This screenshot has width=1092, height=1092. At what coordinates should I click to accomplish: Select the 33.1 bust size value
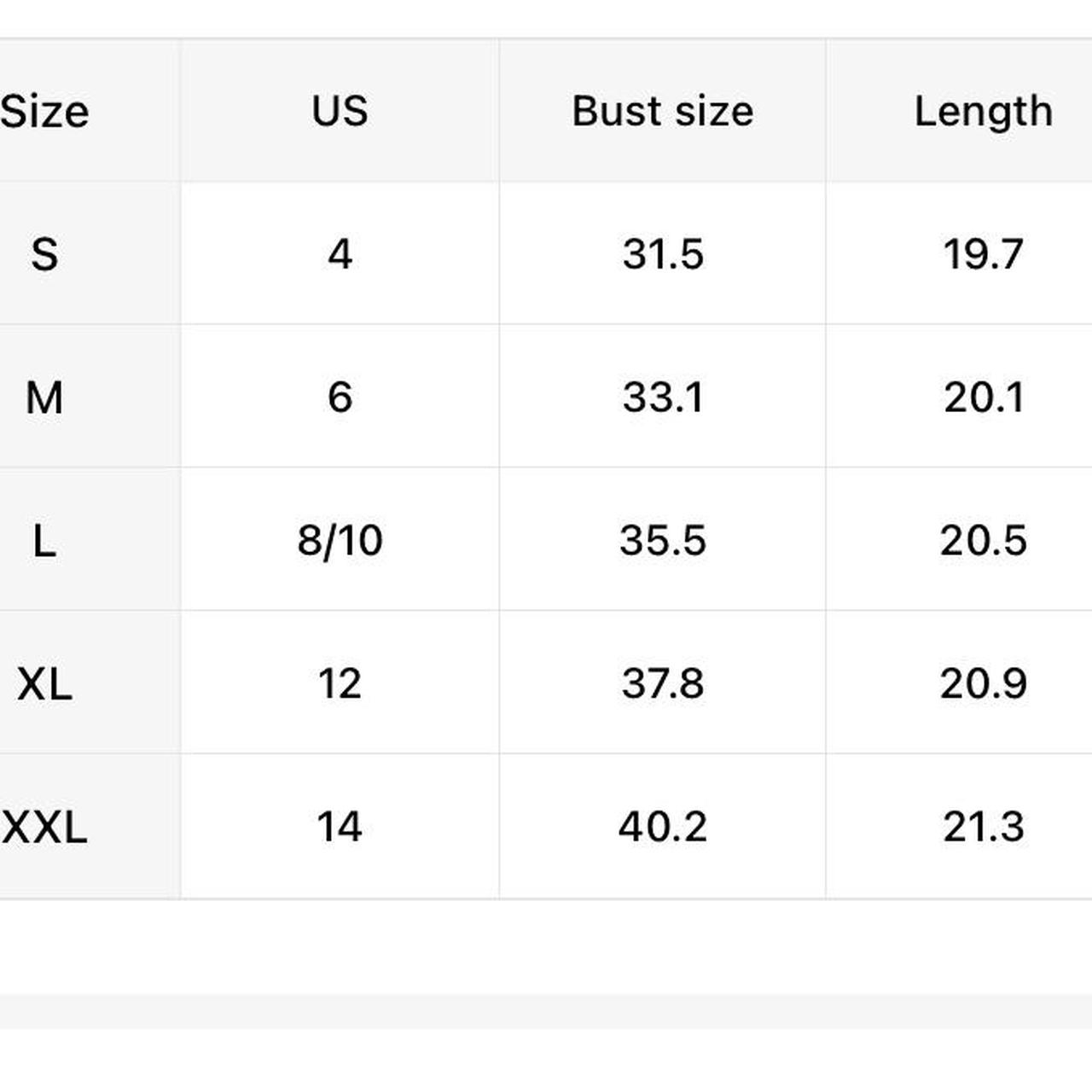click(x=662, y=398)
